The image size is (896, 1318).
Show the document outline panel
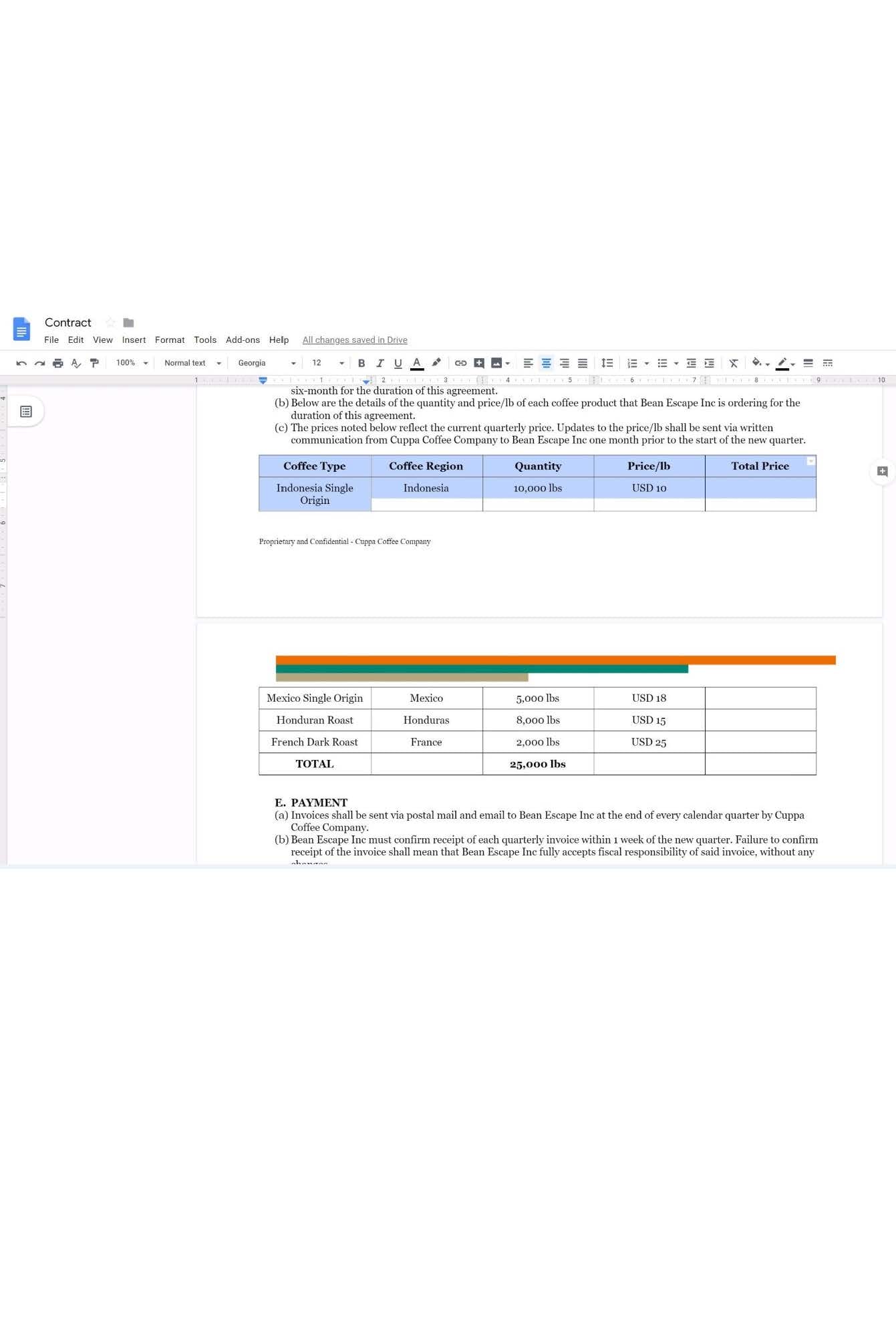click(x=26, y=412)
